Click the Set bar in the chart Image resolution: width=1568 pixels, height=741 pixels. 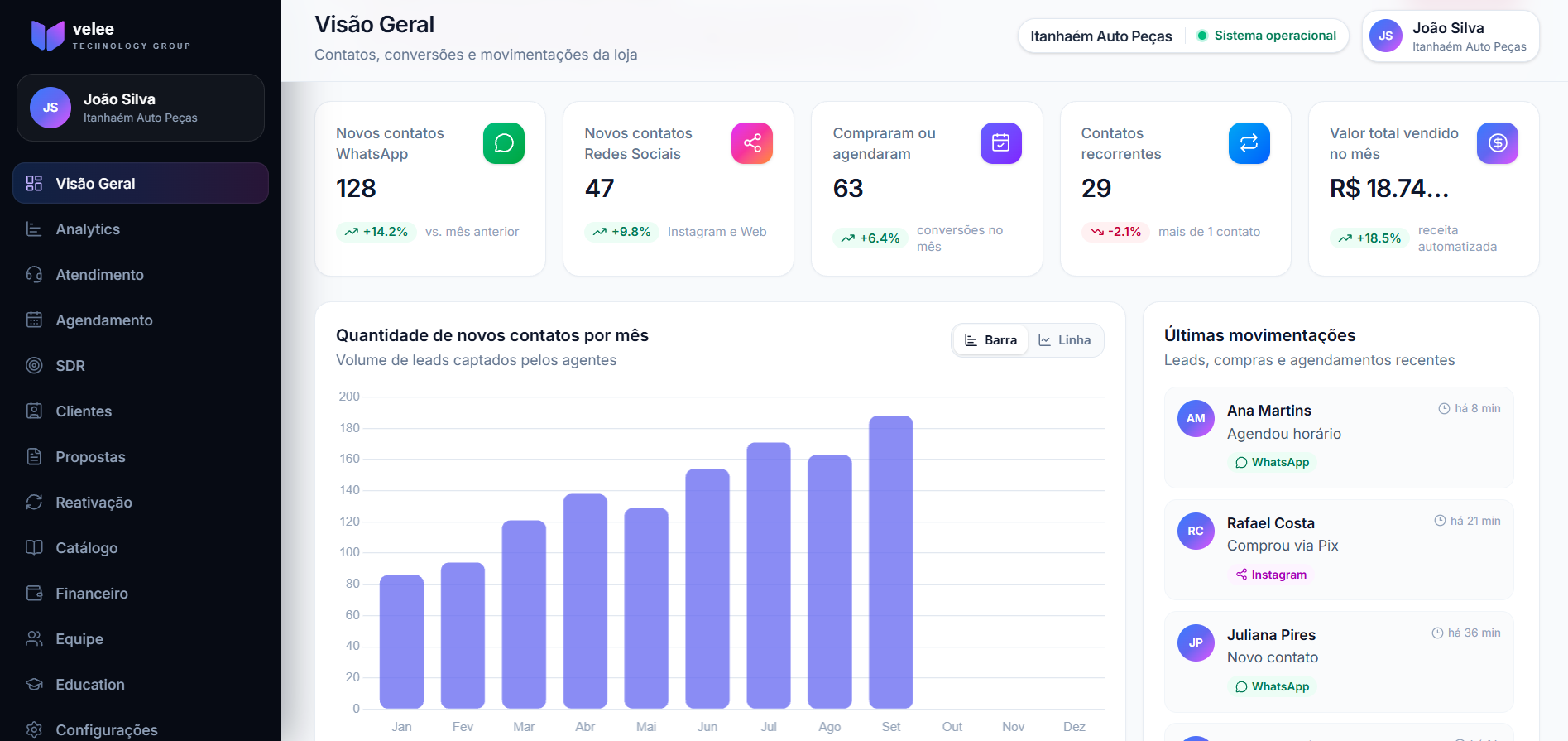point(891,562)
